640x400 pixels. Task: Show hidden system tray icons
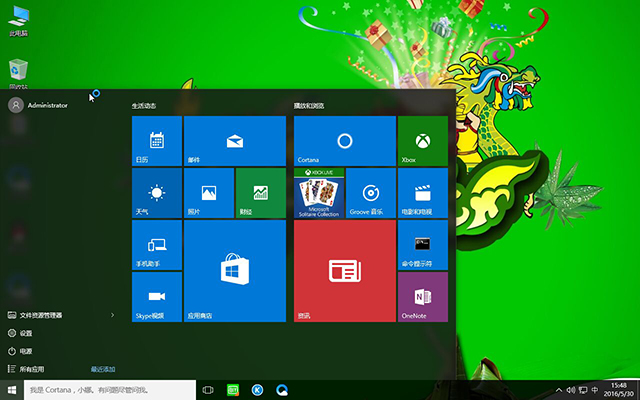tap(559, 389)
